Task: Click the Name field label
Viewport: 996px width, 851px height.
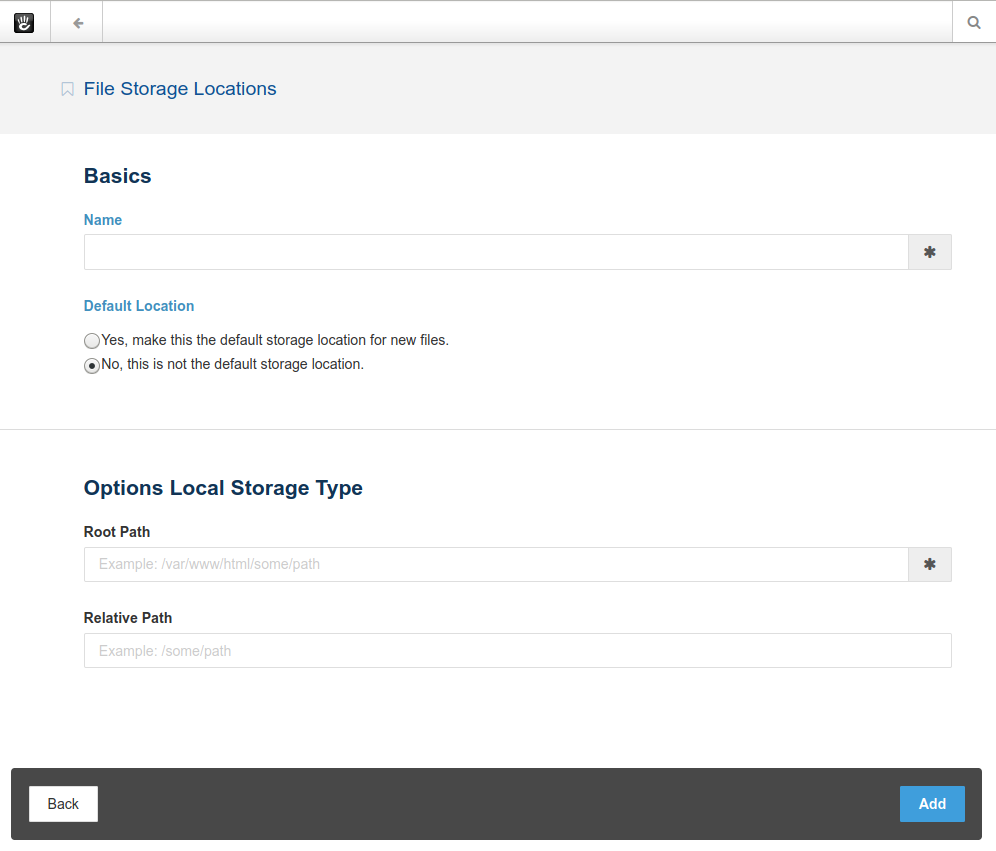Action: 103,220
